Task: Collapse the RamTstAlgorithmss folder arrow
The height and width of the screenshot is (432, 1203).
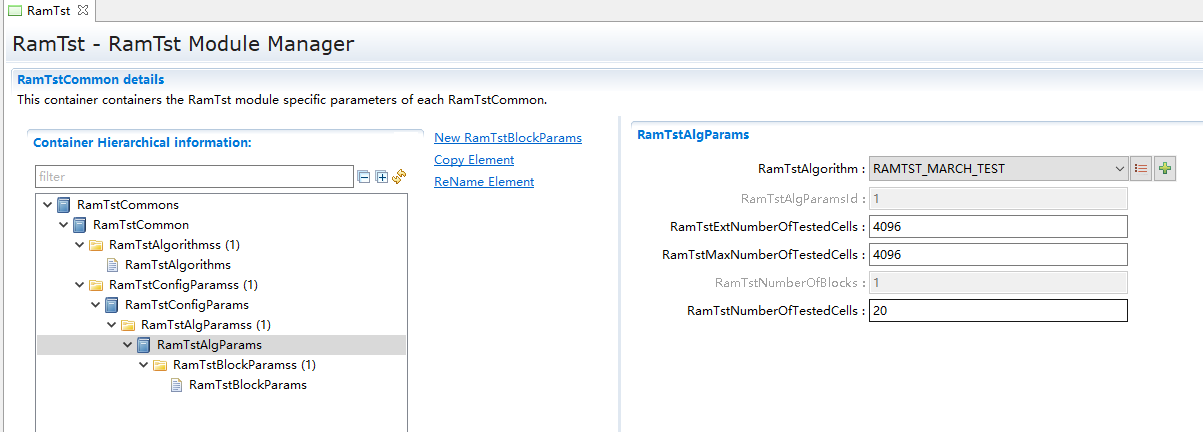Action: pyautogui.click(x=80, y=245)
